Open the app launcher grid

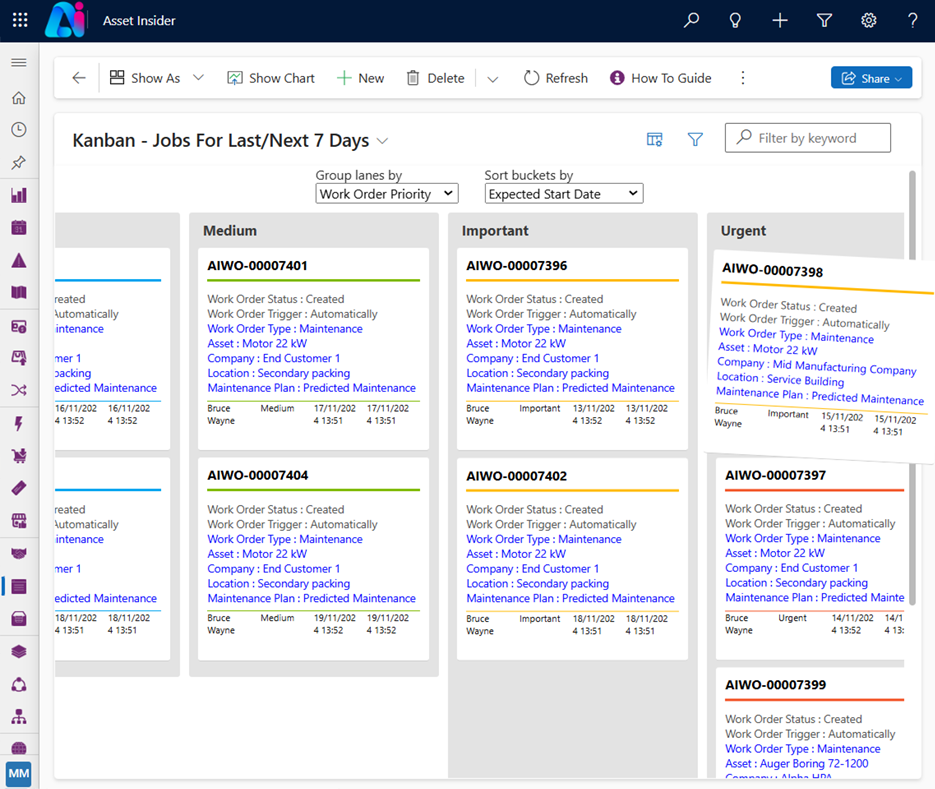coord(20,20)
